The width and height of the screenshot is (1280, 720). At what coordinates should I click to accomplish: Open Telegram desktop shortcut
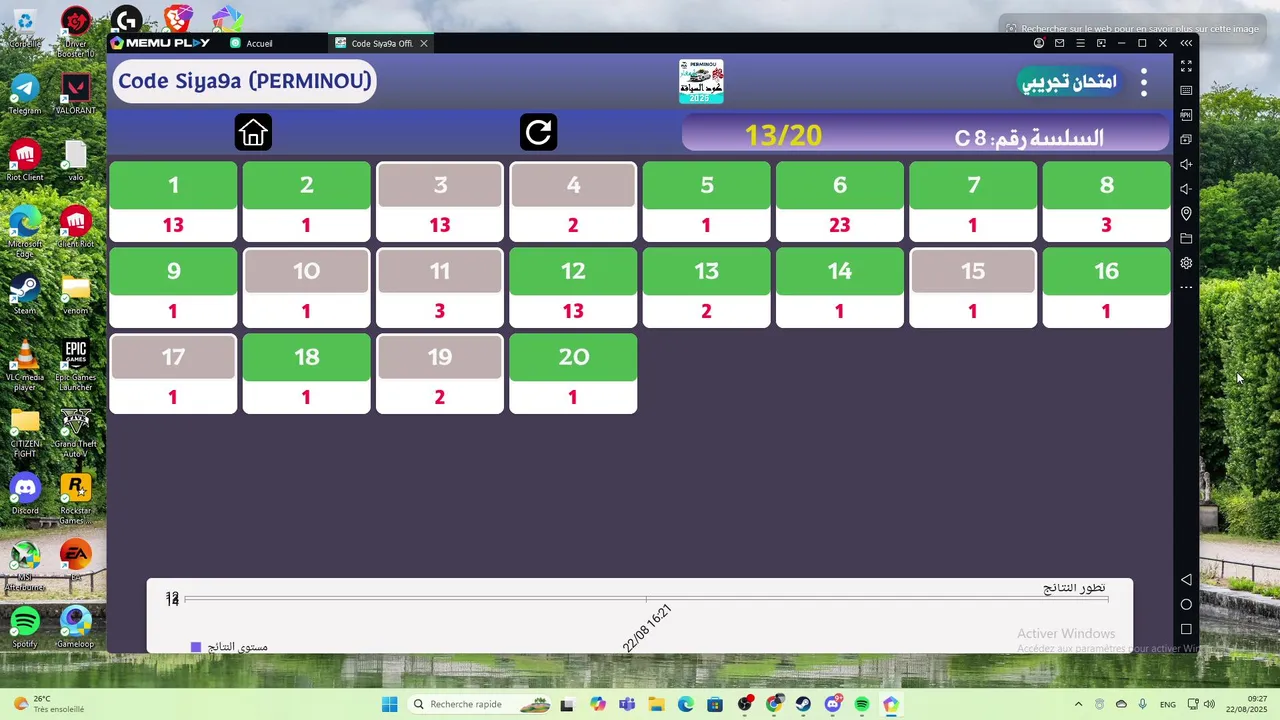[x=25, y=92]
